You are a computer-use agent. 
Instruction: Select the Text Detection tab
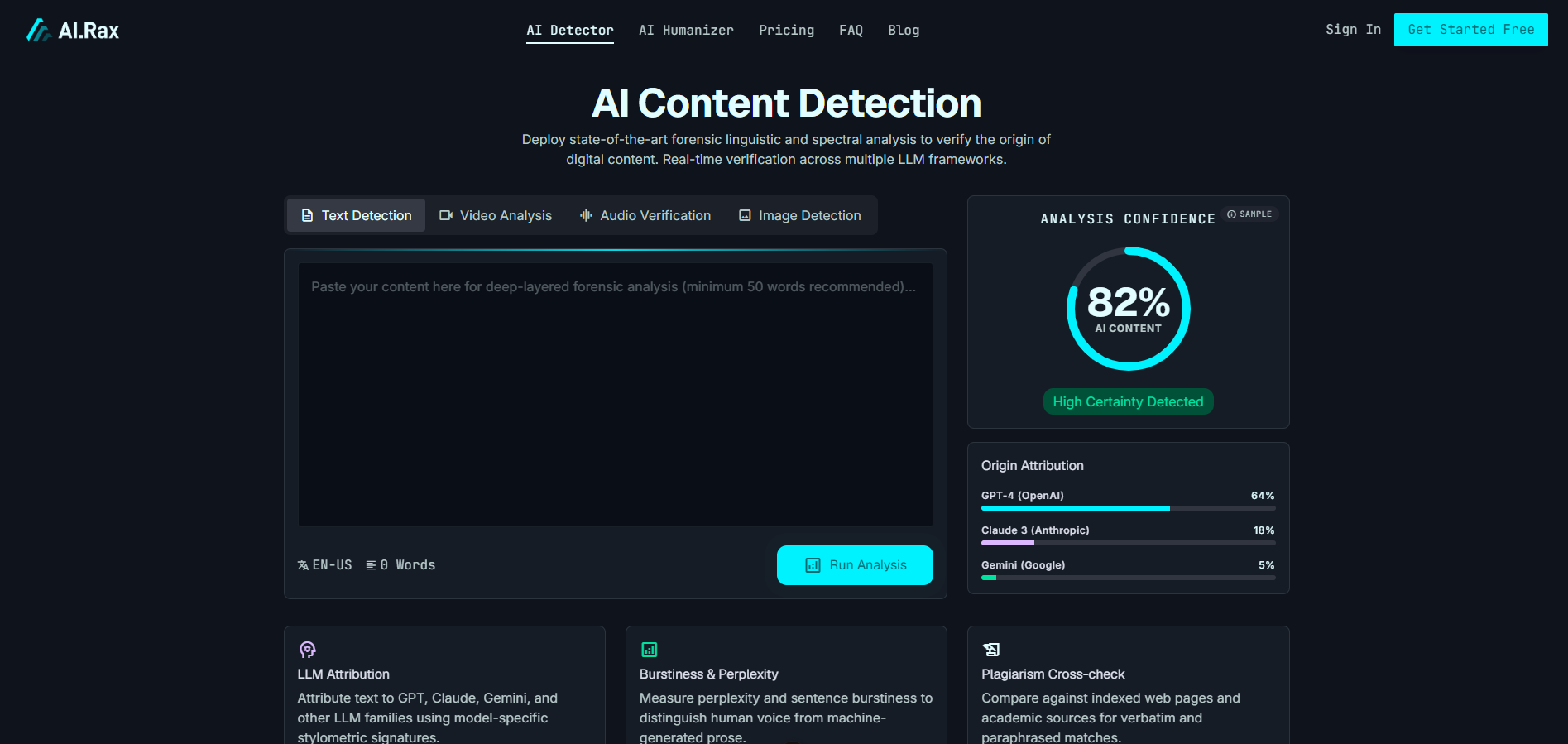click(356, 215)
